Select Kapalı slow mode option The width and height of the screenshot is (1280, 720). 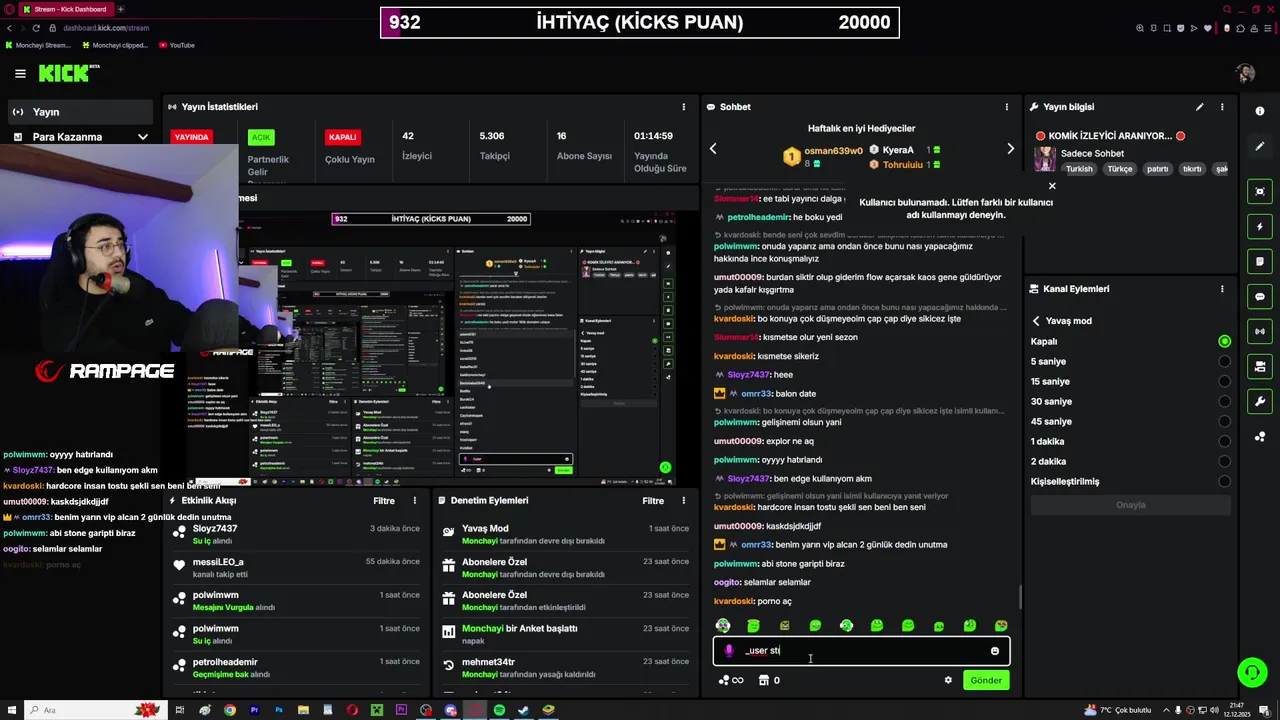coord(1130,341)
